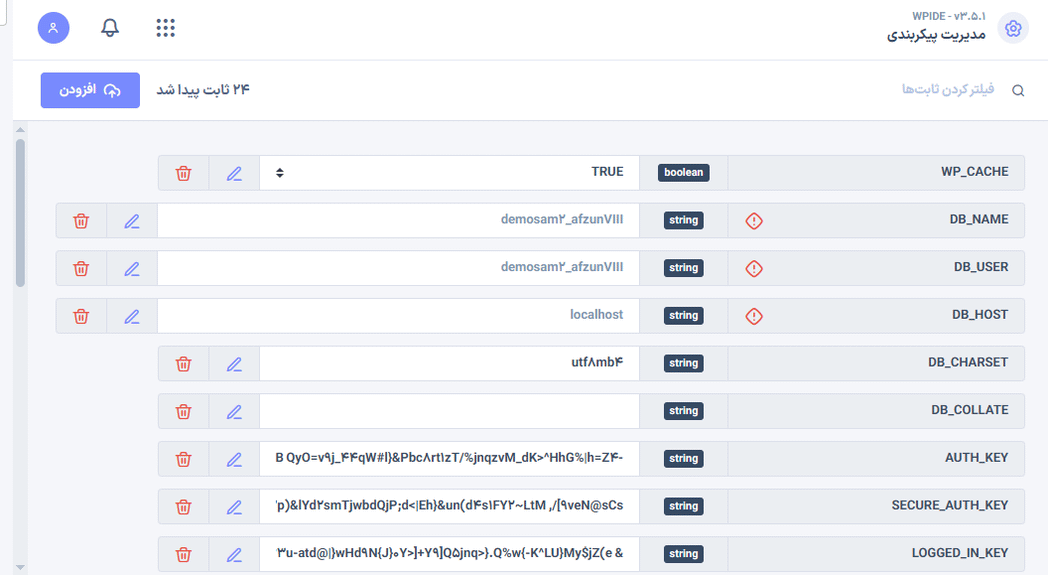Click the warning icon beside DB_USER
The image size is (1048, 575).
coord(754,268)
